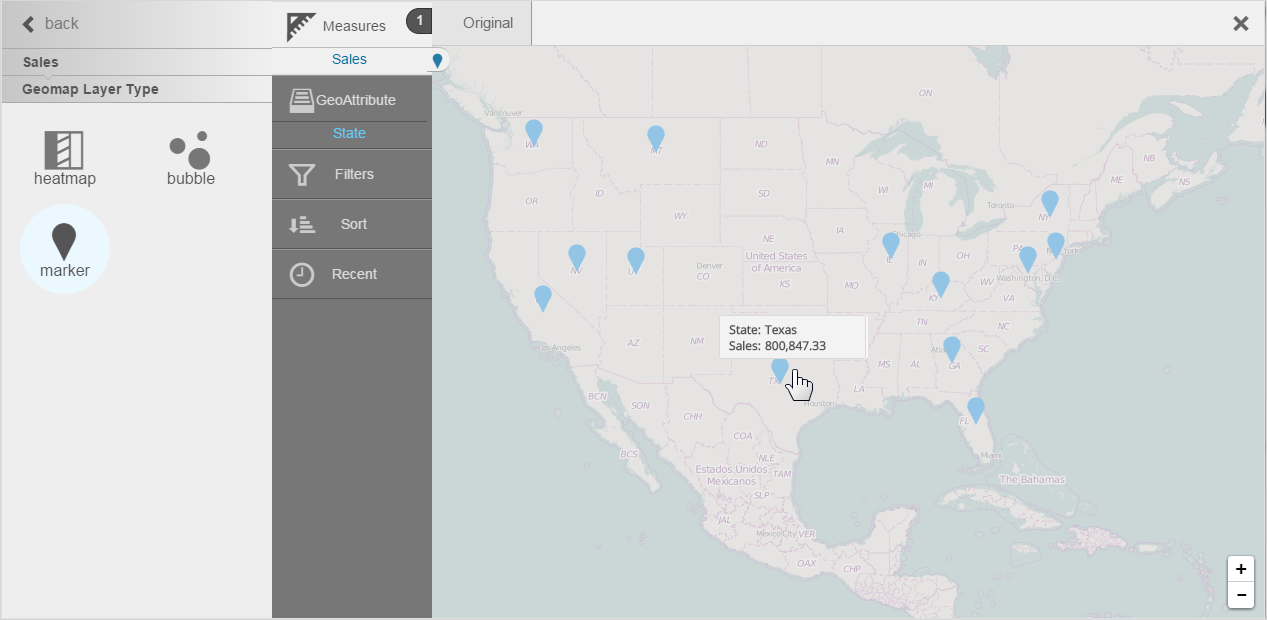1267x620 pixels.
Task: Click the Texas map marker
Action: pos(780,369)
